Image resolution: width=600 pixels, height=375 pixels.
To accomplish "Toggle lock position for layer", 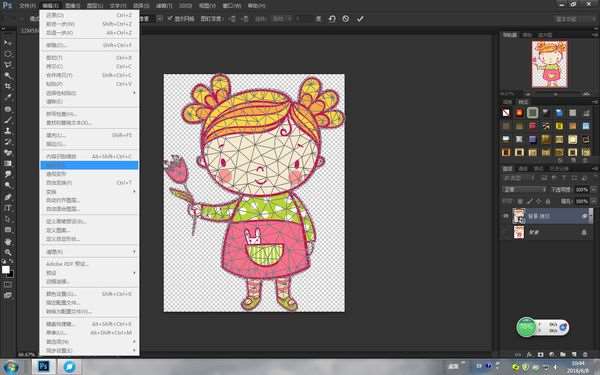I will (539, 201).
